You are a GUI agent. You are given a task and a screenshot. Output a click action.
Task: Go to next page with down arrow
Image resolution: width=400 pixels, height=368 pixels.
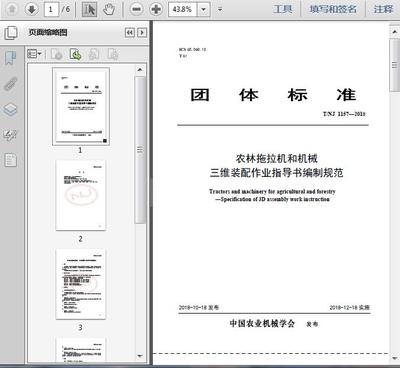(x=32, y=9)
